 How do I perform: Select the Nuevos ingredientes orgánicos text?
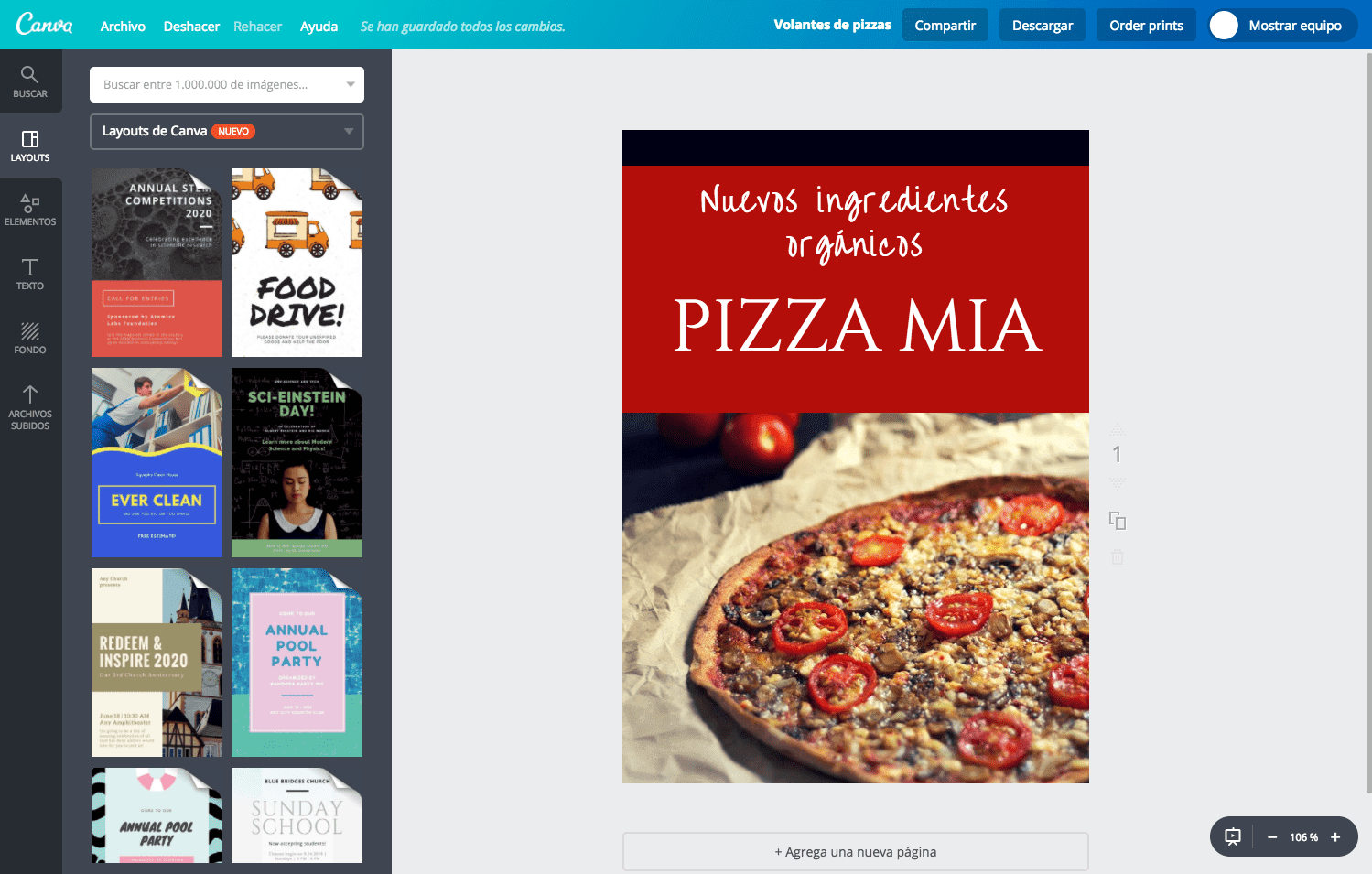[854, 222]
